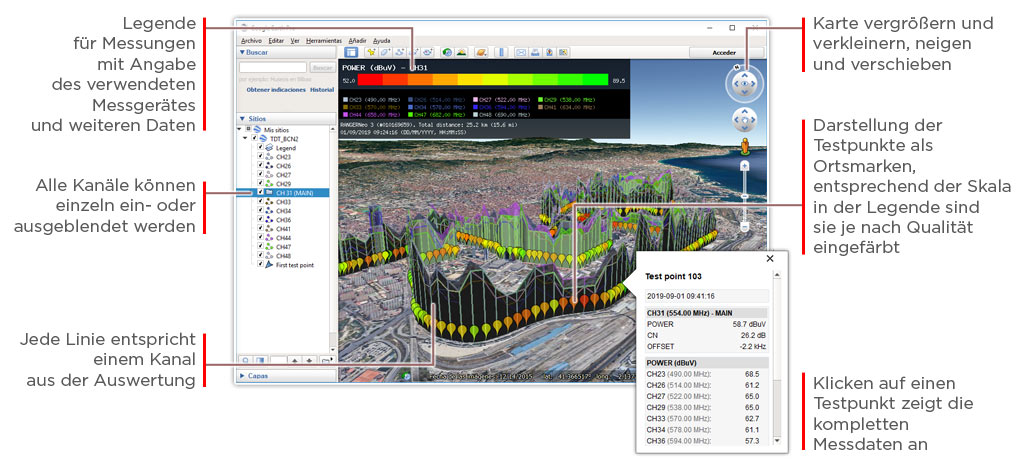Click the email envelope toolbar icon

tap(521, 52)
